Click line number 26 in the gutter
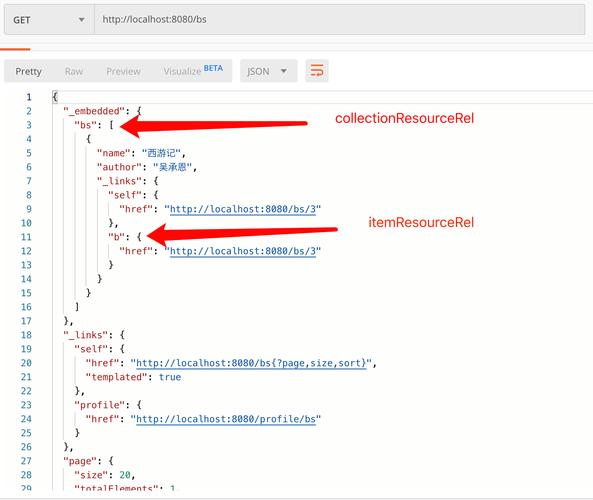Screen dimensions: 593x500 (26, 447)
